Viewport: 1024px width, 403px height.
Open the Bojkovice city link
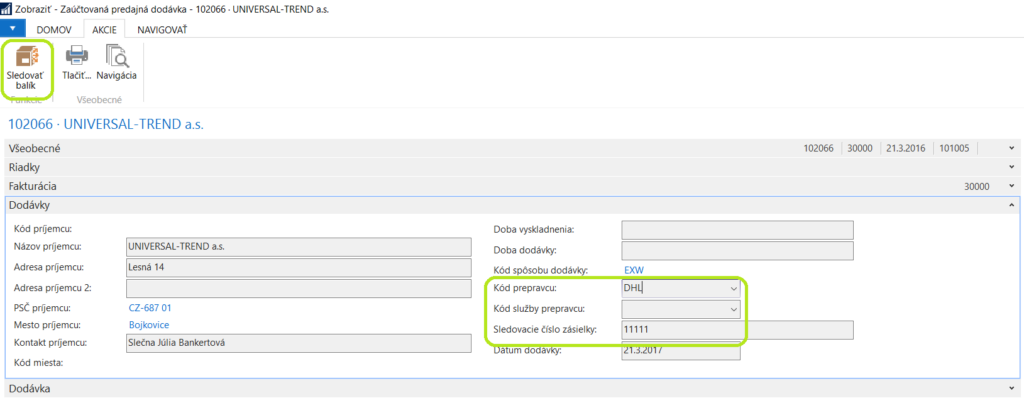coord(150,325)
